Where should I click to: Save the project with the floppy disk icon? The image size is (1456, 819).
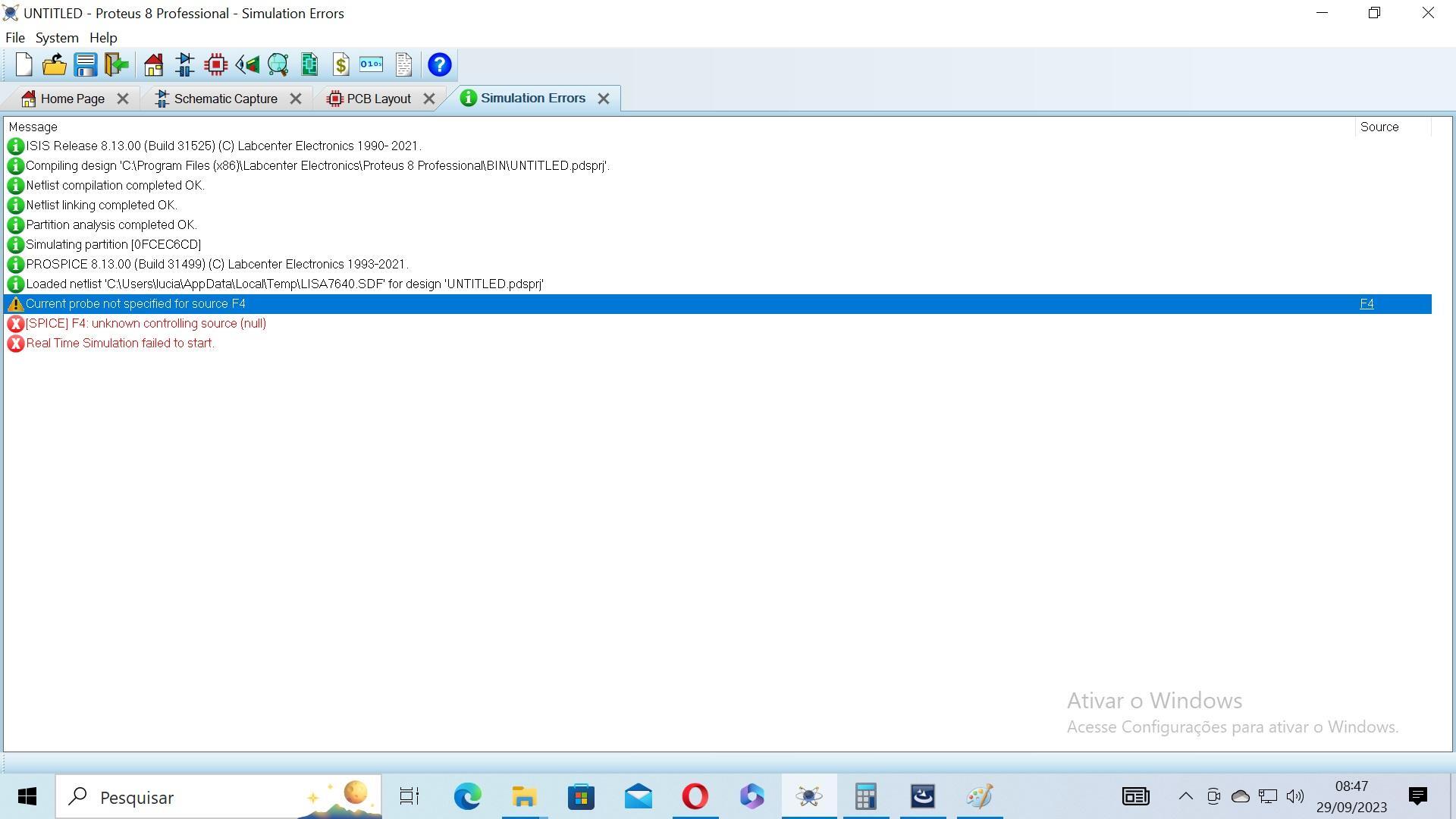coord(85,64)
